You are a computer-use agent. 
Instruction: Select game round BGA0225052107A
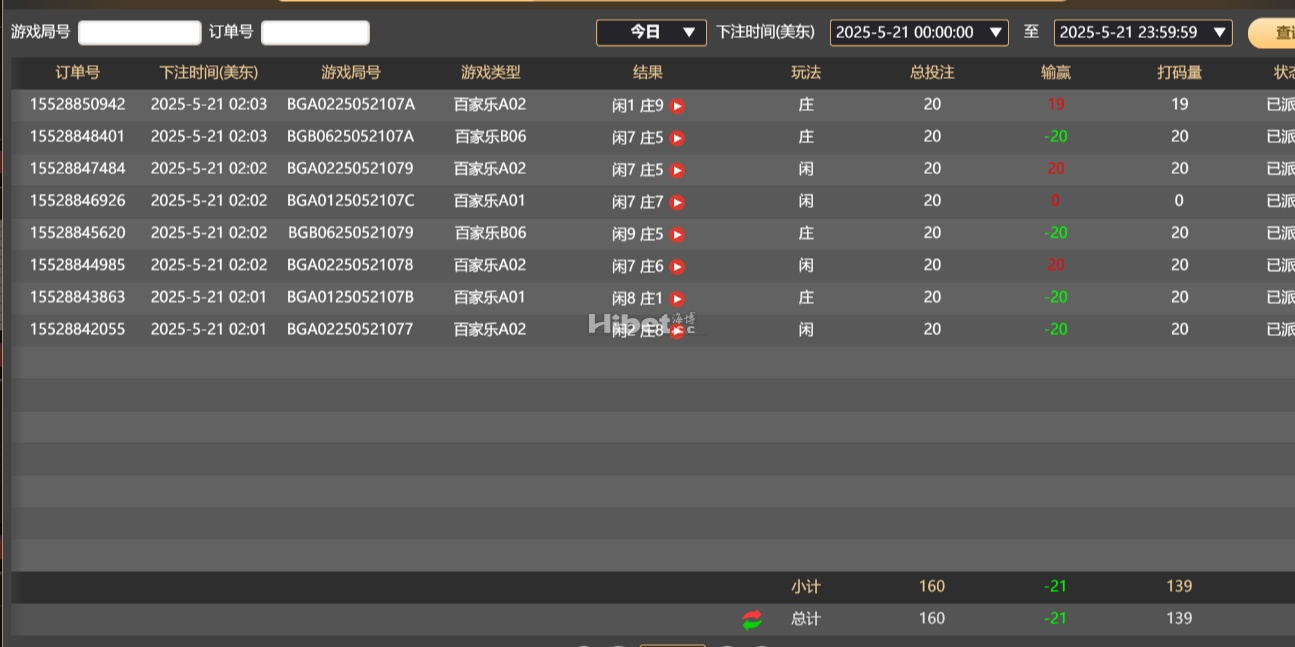pyautogui.click(x=350, y=105)
